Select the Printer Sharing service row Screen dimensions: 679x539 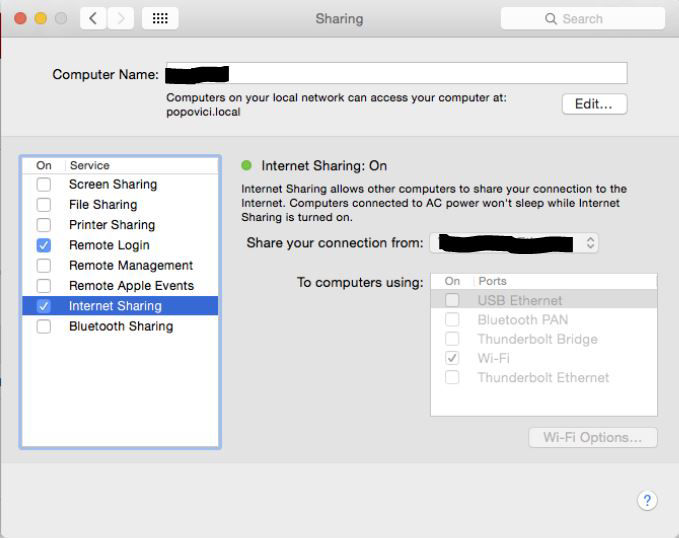pos(120,225)
